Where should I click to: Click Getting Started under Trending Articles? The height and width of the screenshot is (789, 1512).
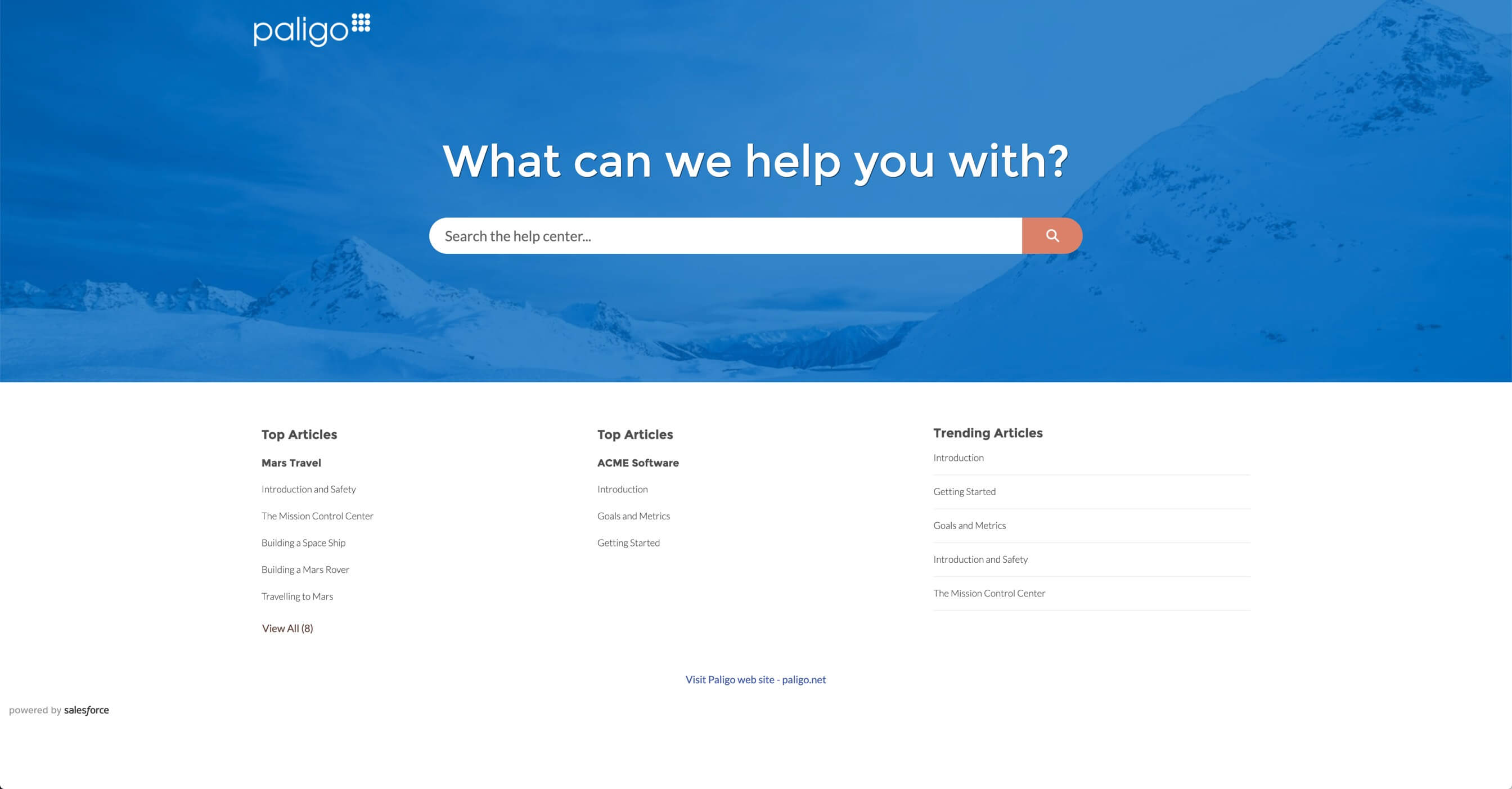tap(964, 491)
